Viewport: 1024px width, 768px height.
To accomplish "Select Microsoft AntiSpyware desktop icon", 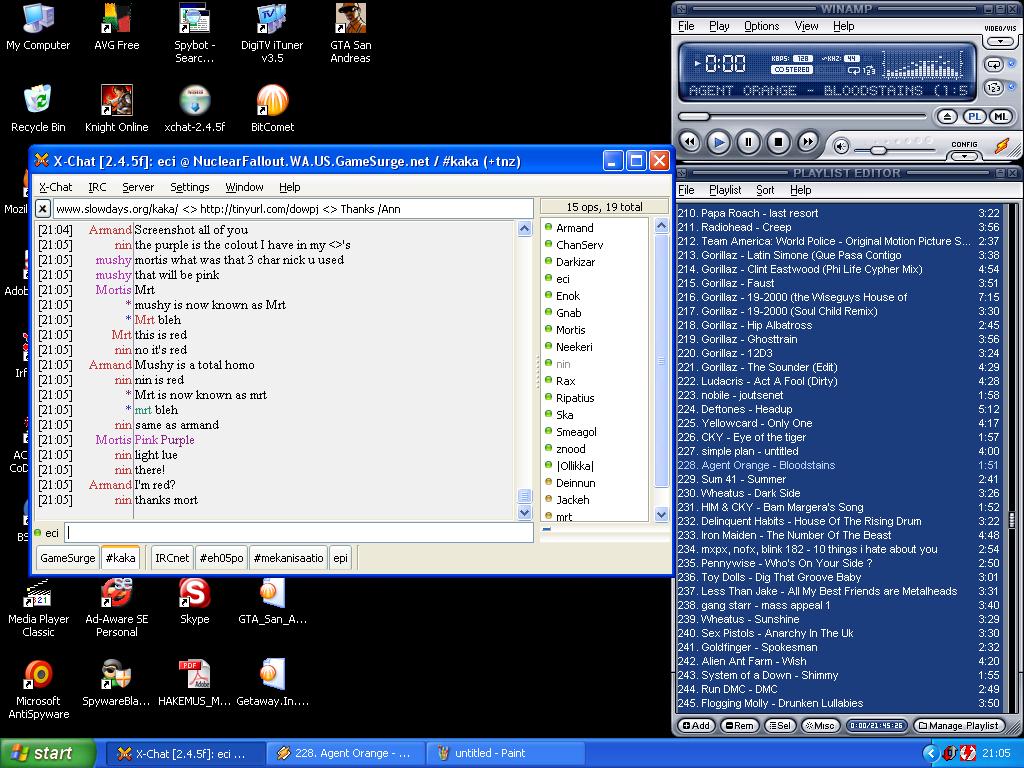I will [38, 690].
